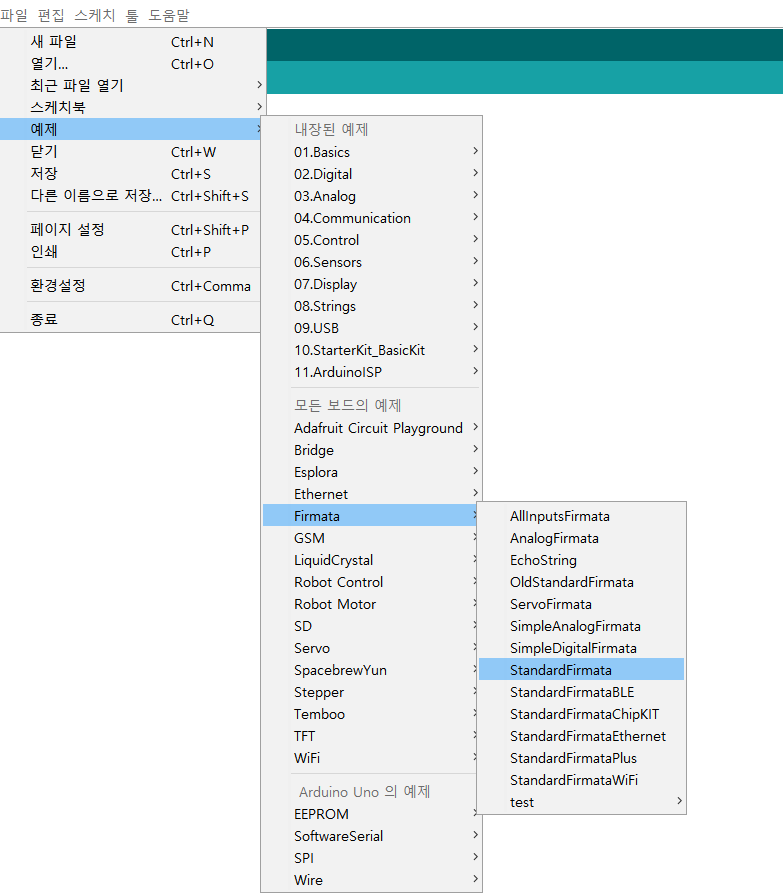This screenshot has height=894, width=783.
Task: Open the 툴 menu
Action: coord(132,15)
